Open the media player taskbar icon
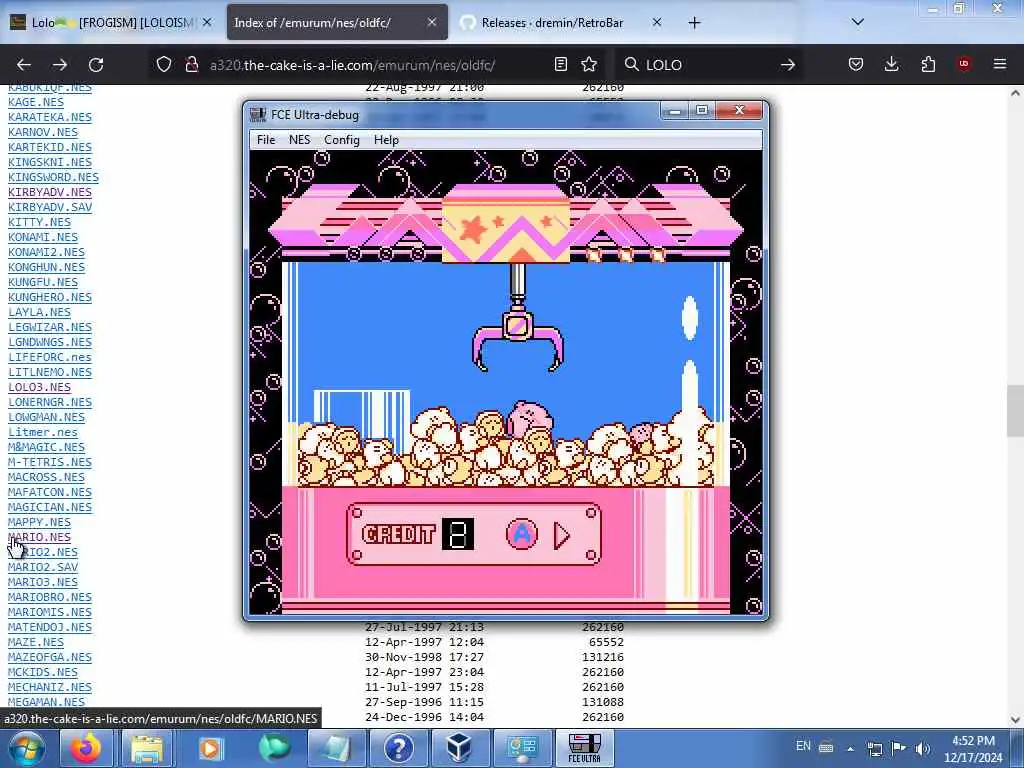 tap(210, 748)
